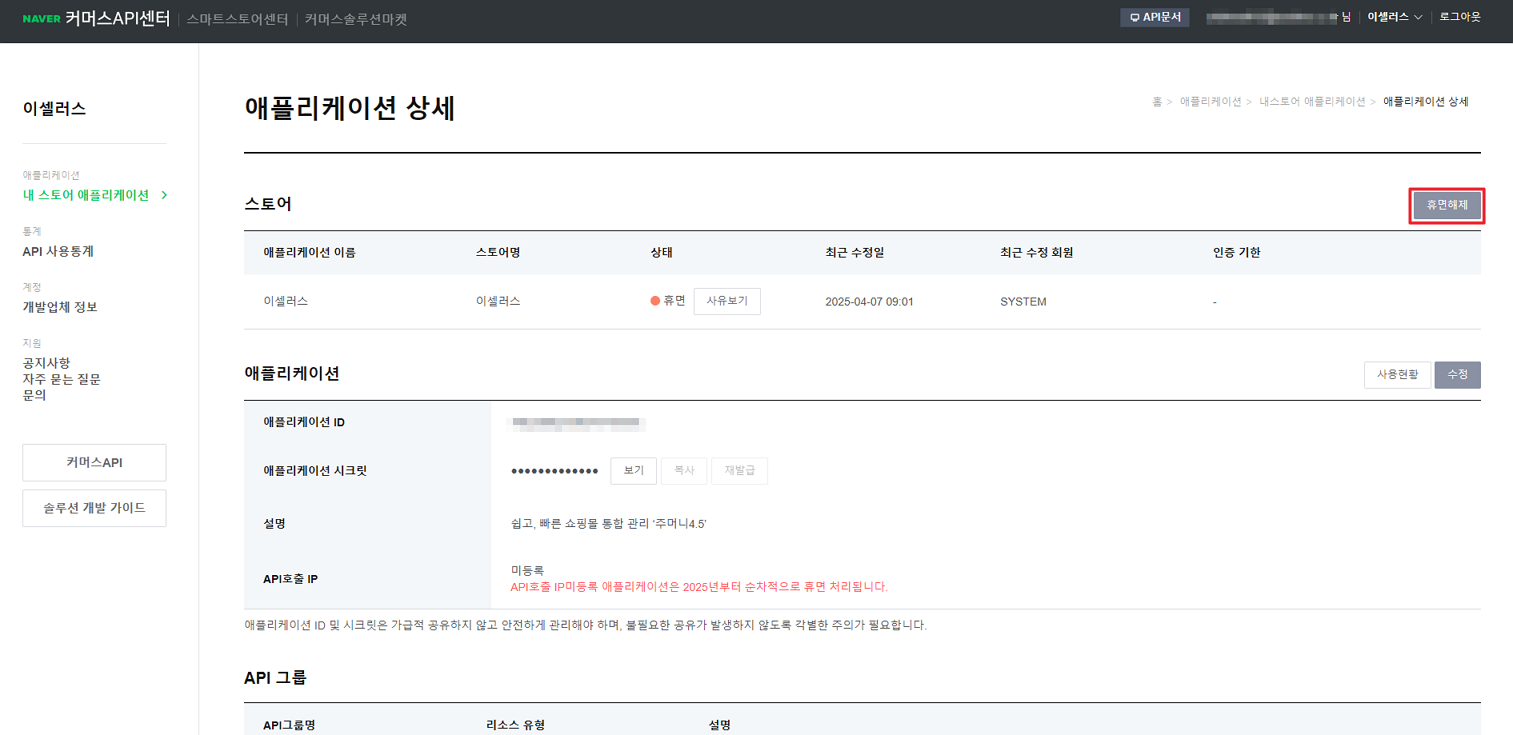This screenshot has width=1513, height=735.
Task: Open the 사용현황 button
Action: (x=1397, y=374)
